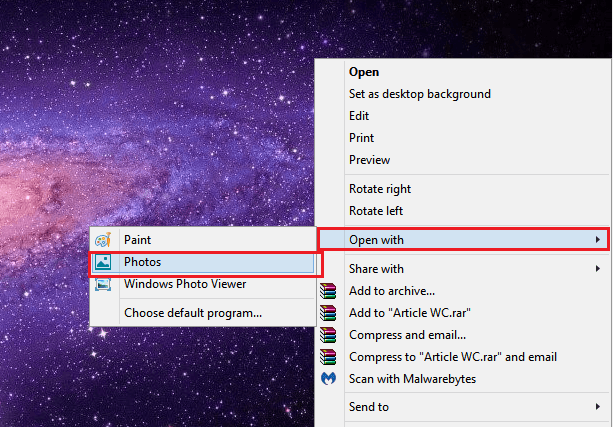The height and width of the screenshot is (427, 613).
Task: Click WinRAR icon beside Compress to "Article WC.rar" and email
Action: click(328, 357)
